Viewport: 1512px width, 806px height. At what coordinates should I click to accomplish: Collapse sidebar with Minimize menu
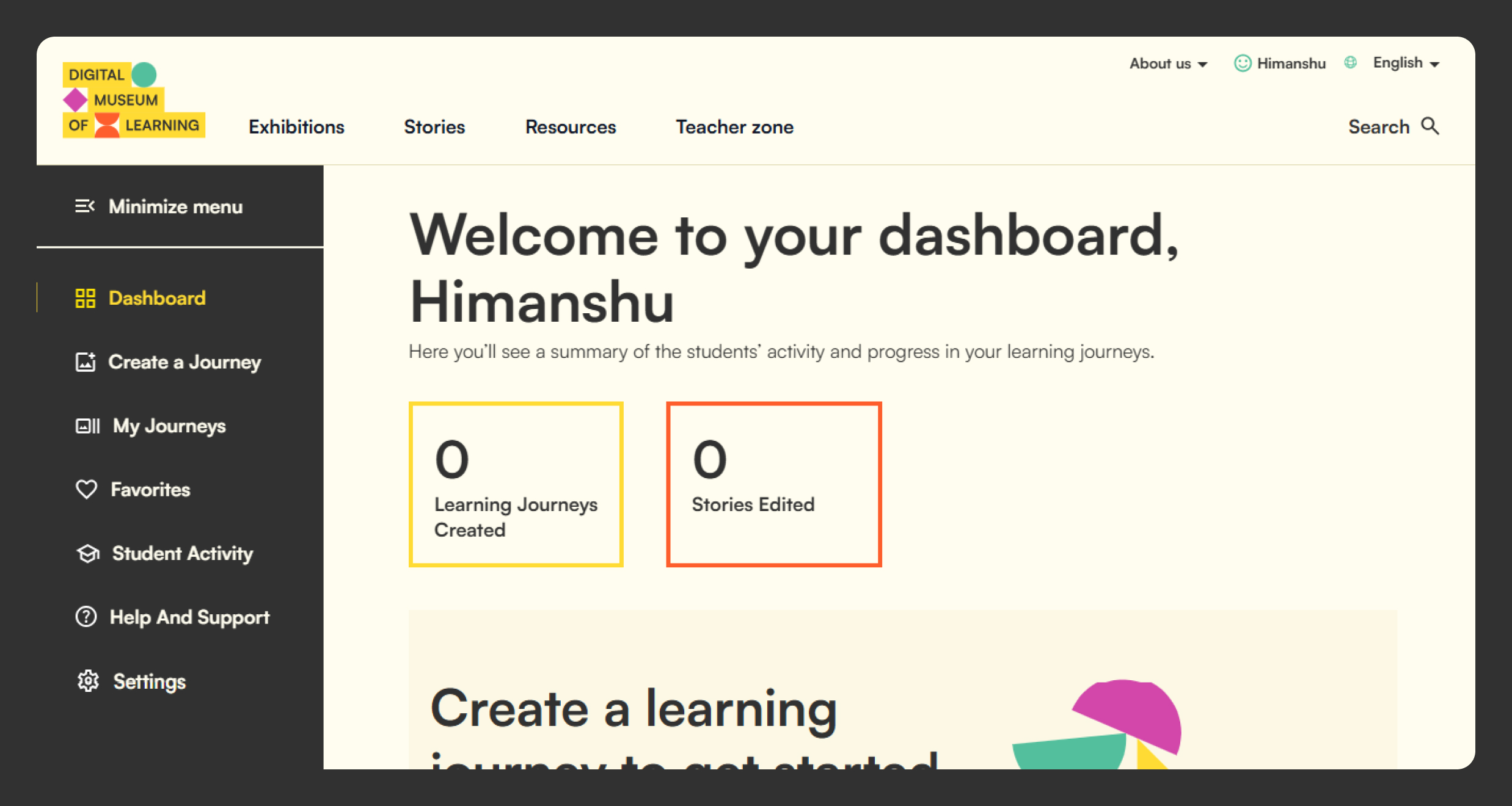[x=159, y=206]
